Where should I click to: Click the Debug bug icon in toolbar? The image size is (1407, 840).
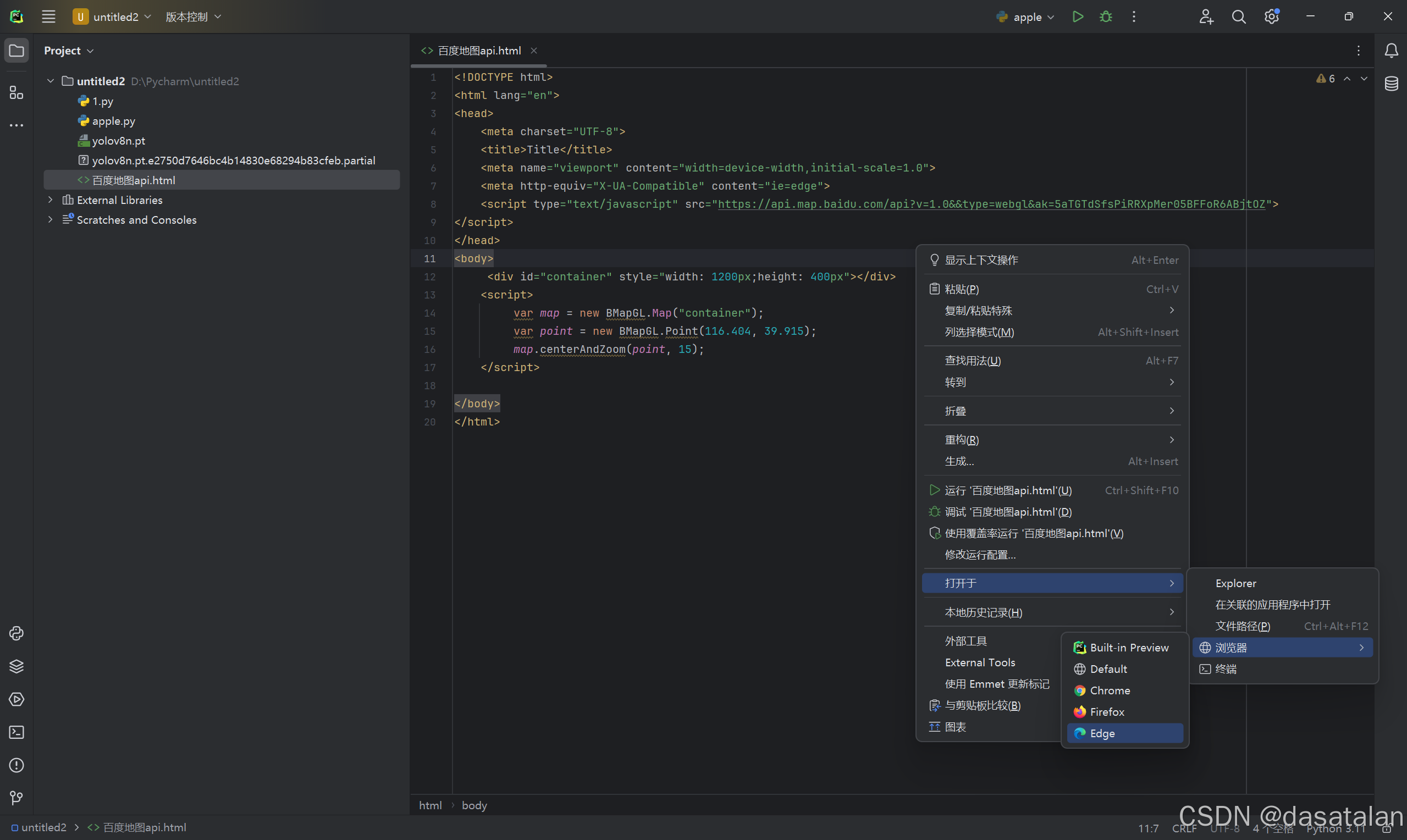[1105, 16]
